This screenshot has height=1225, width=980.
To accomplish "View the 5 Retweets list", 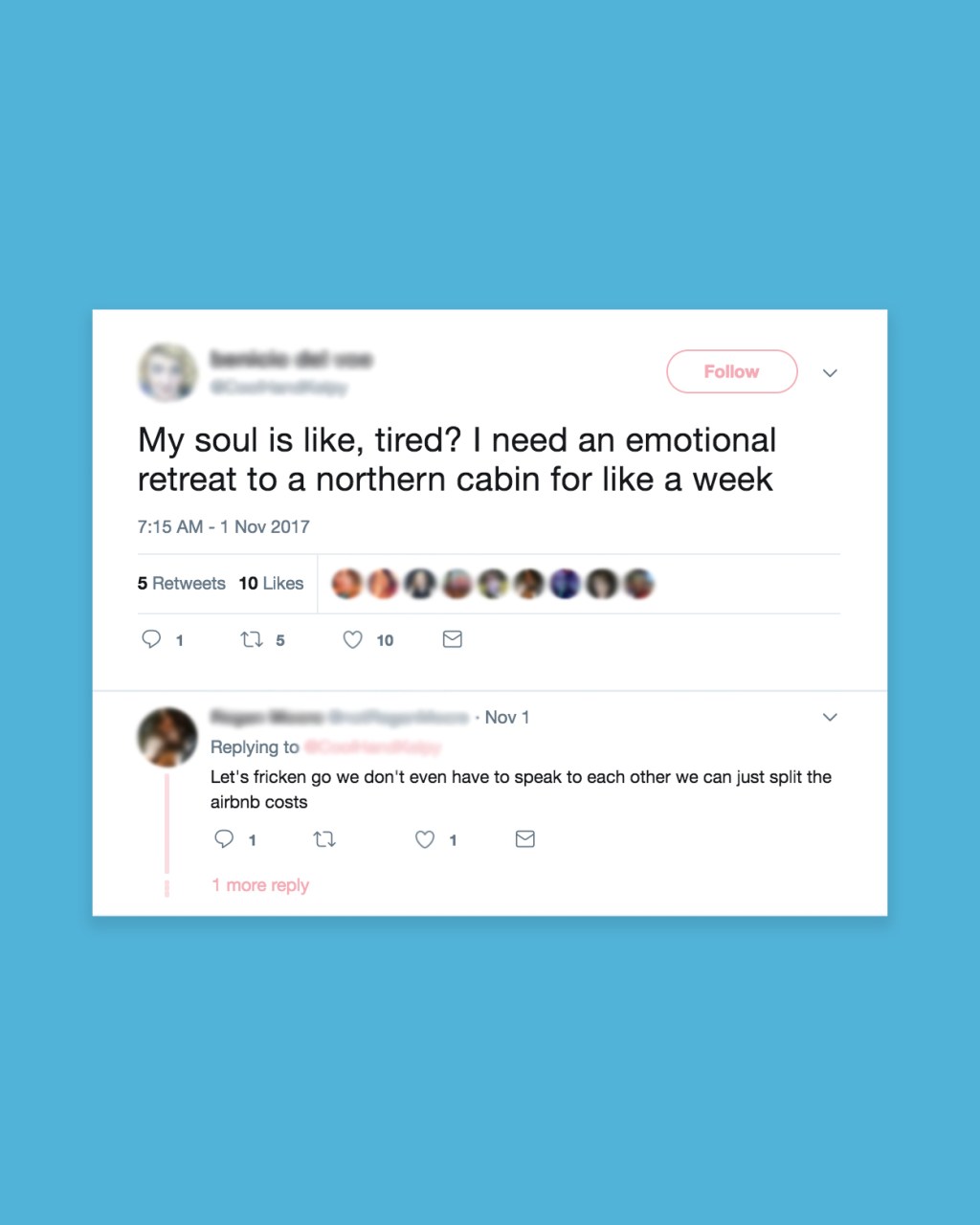I will pyautogui.click(x=182, y=583).
